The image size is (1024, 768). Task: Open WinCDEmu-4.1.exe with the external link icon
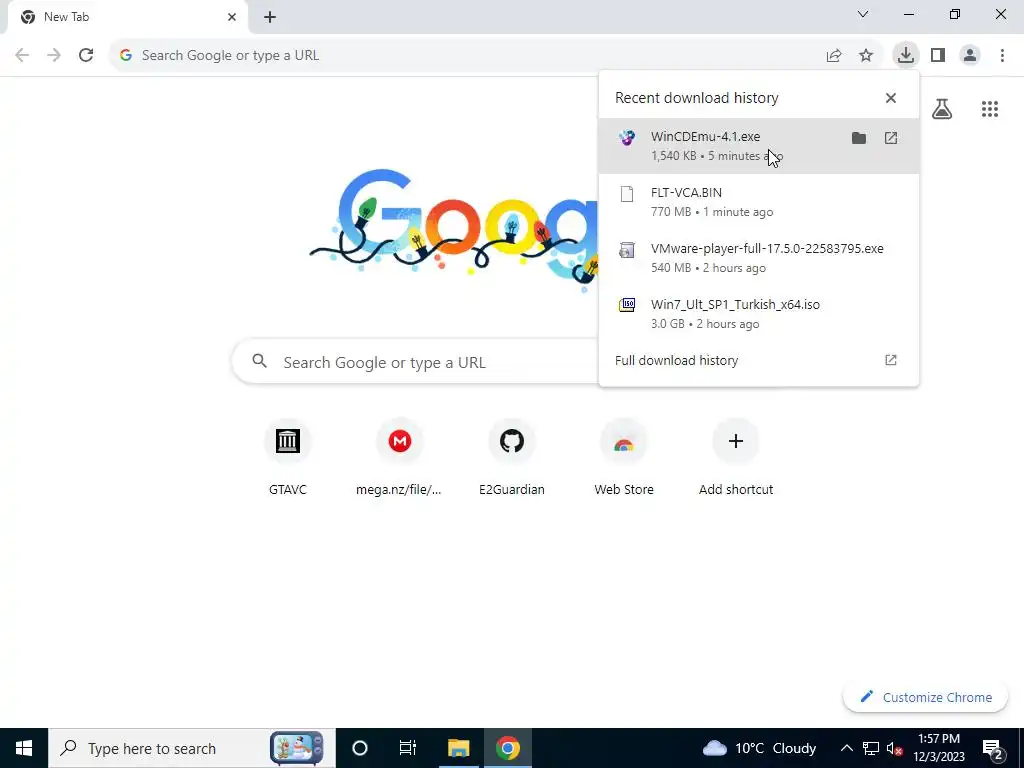tap(891, 138)
